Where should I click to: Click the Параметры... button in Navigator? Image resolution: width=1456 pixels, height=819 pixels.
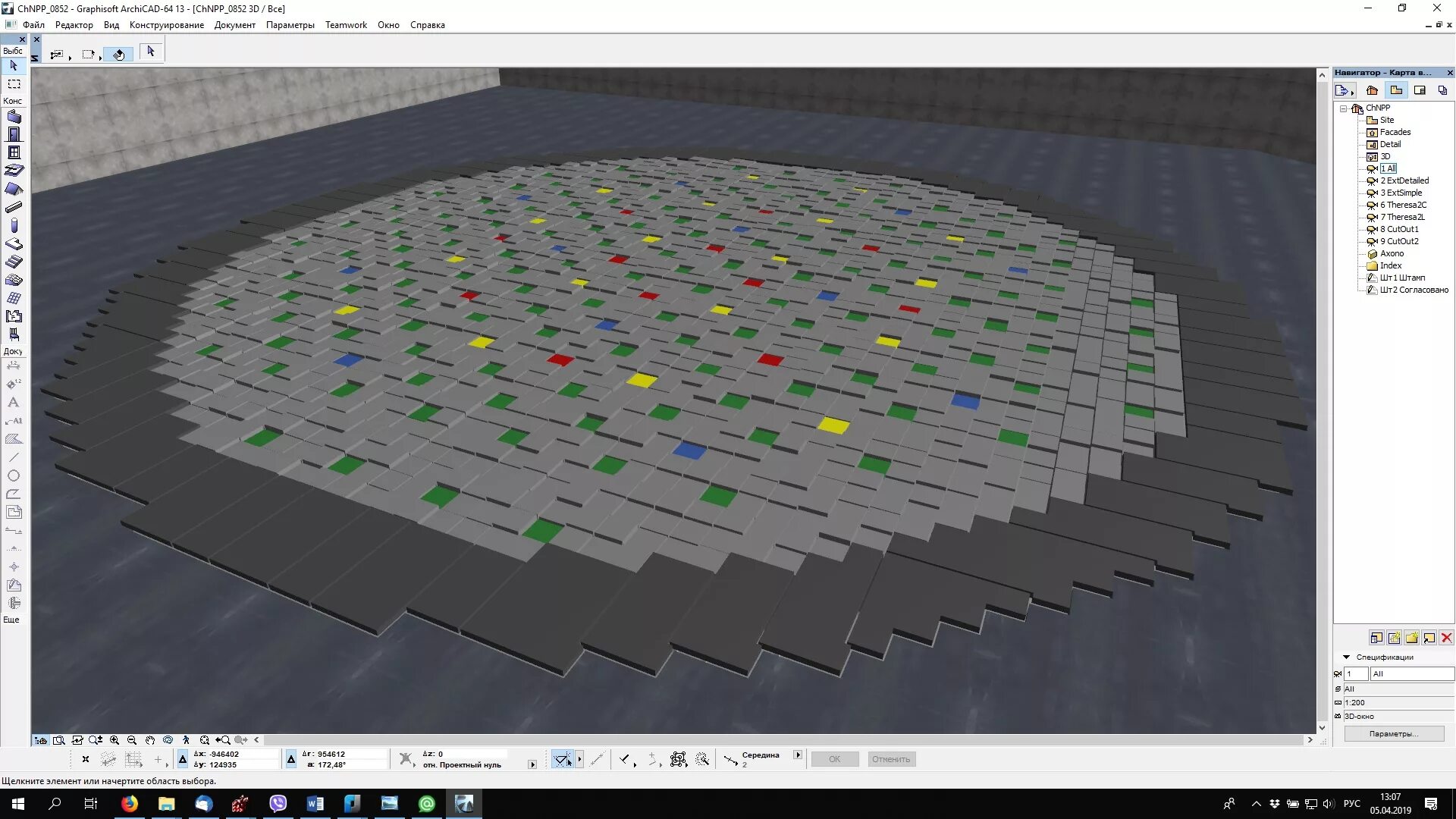pyautogui.click(x=1394, y=734)
